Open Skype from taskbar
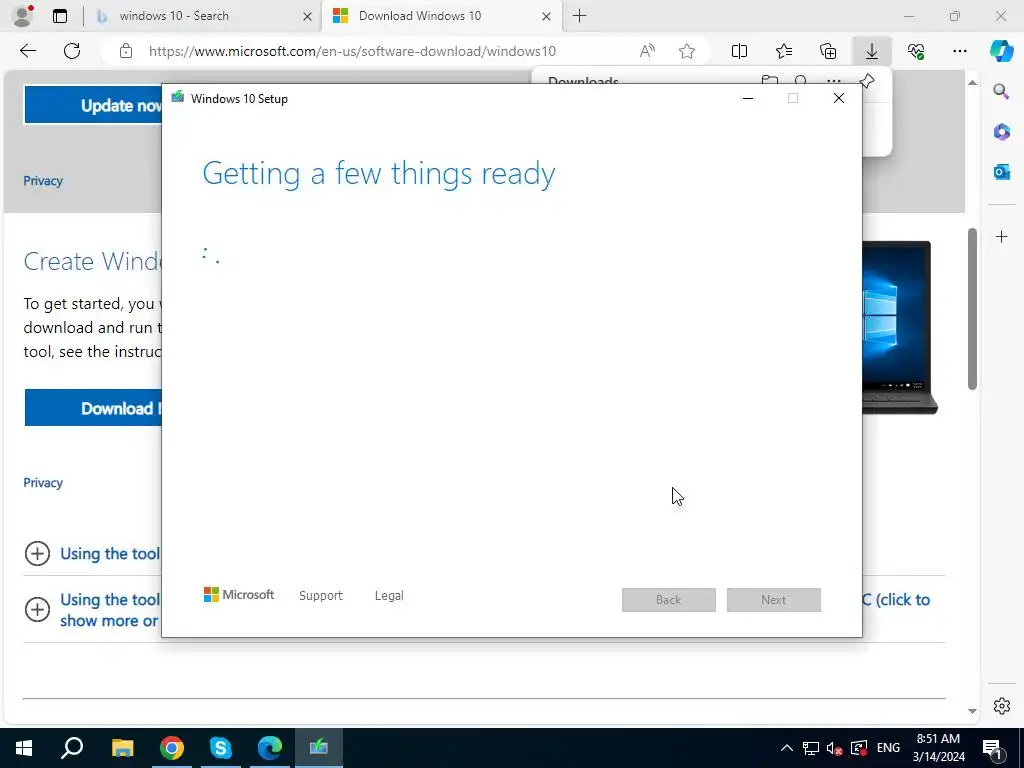Screen dimensions: 1024x768 [220, 748]
